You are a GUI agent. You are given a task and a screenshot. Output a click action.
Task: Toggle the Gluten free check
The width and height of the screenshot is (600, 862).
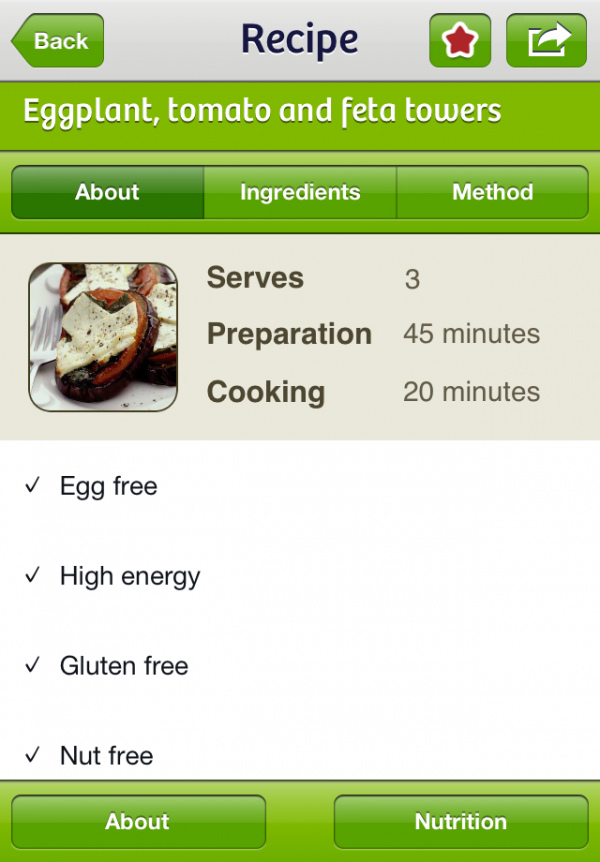pos(33,663)
